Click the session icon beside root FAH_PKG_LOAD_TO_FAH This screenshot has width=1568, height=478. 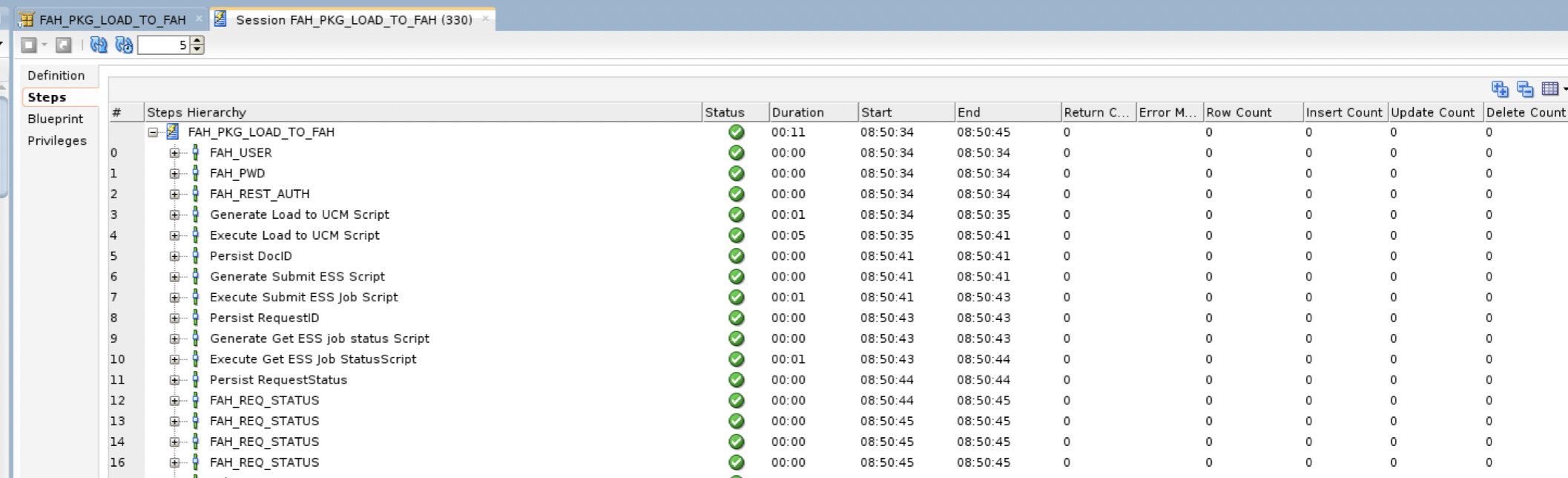click(173, 132)
